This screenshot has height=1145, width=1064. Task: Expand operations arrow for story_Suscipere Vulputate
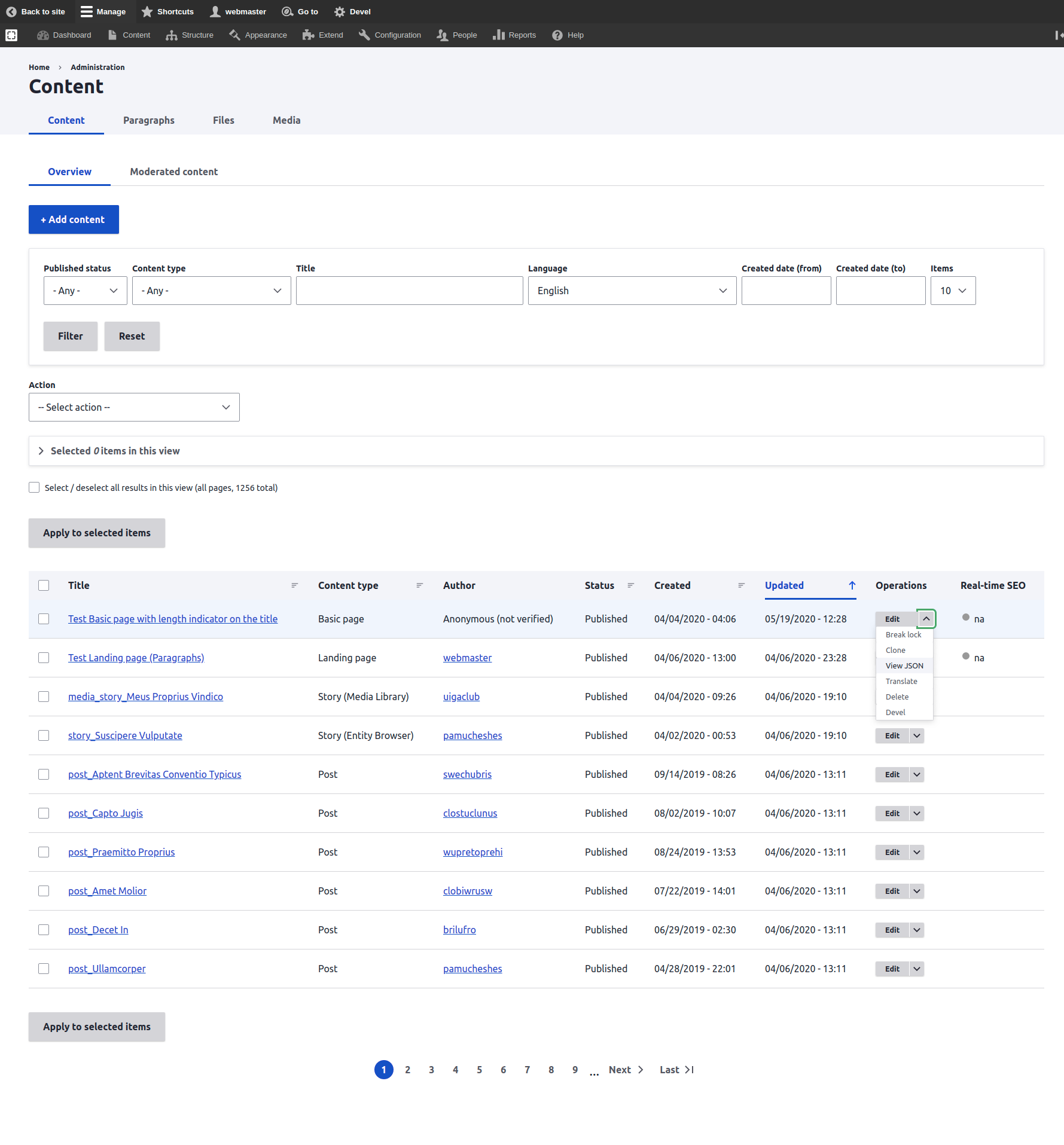pyautogui.click(x=917, y=736)
